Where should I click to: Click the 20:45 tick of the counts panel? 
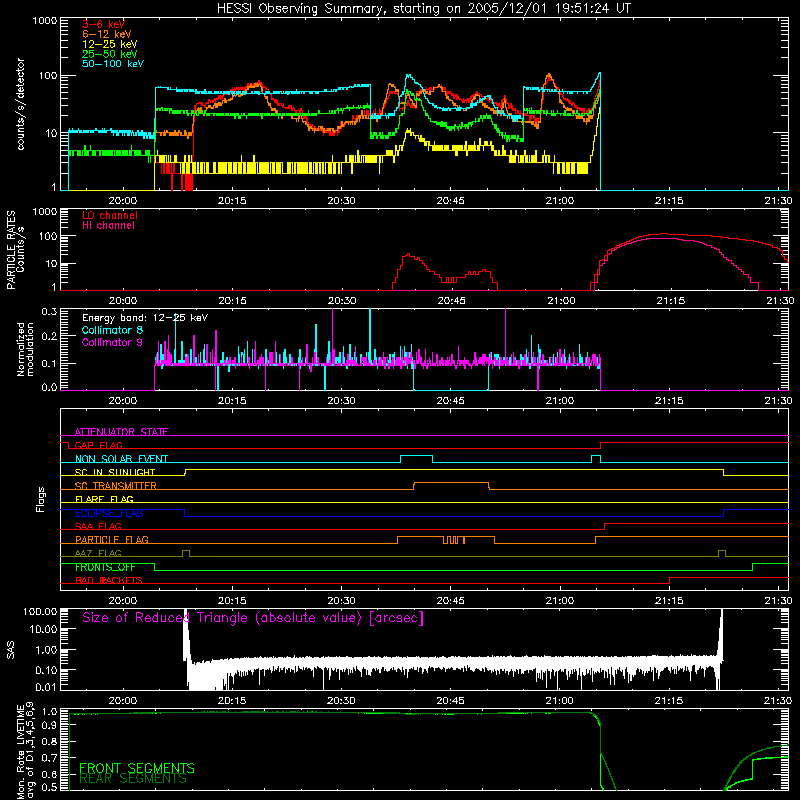click(451, 201)
